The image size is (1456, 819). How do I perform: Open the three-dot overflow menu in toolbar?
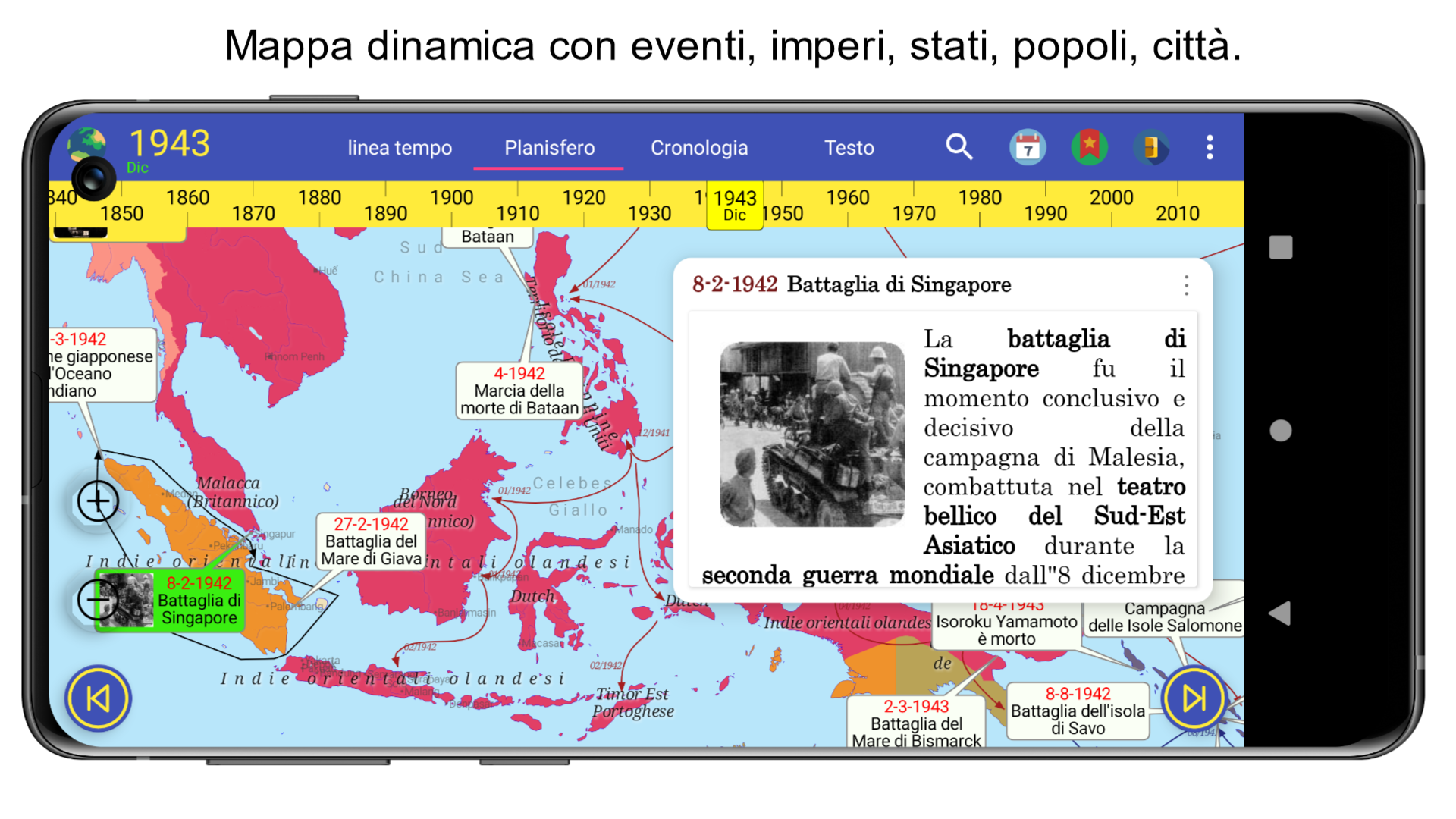(x=1210, y=147)
